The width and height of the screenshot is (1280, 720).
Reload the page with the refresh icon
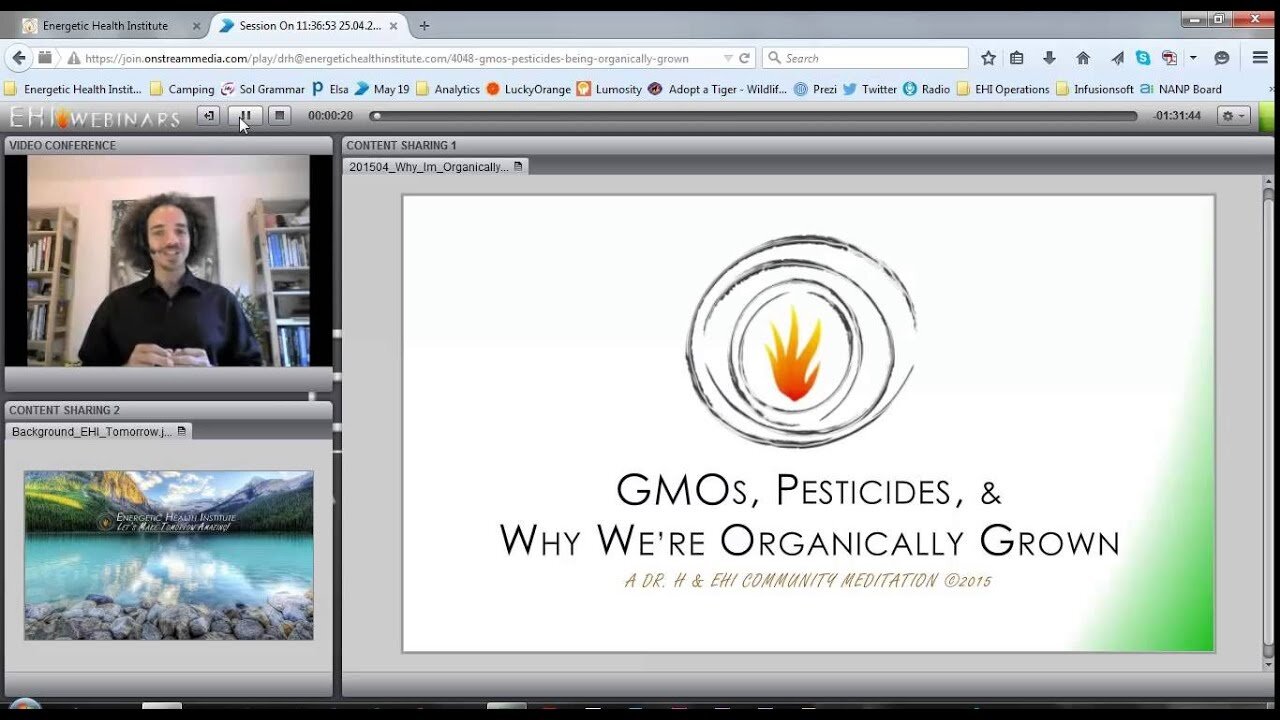[744, 58]
